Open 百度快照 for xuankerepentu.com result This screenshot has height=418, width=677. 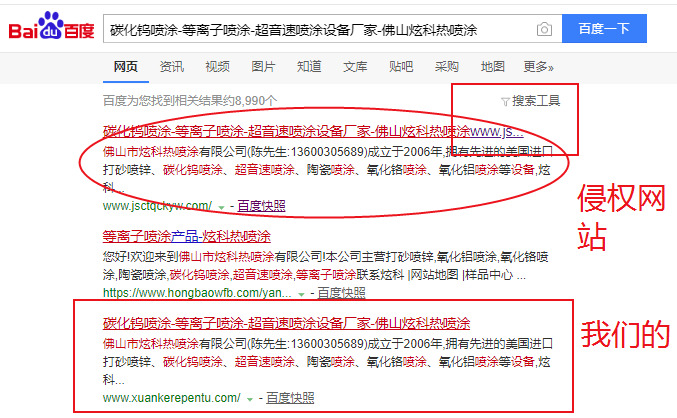(x=290, y=398)
